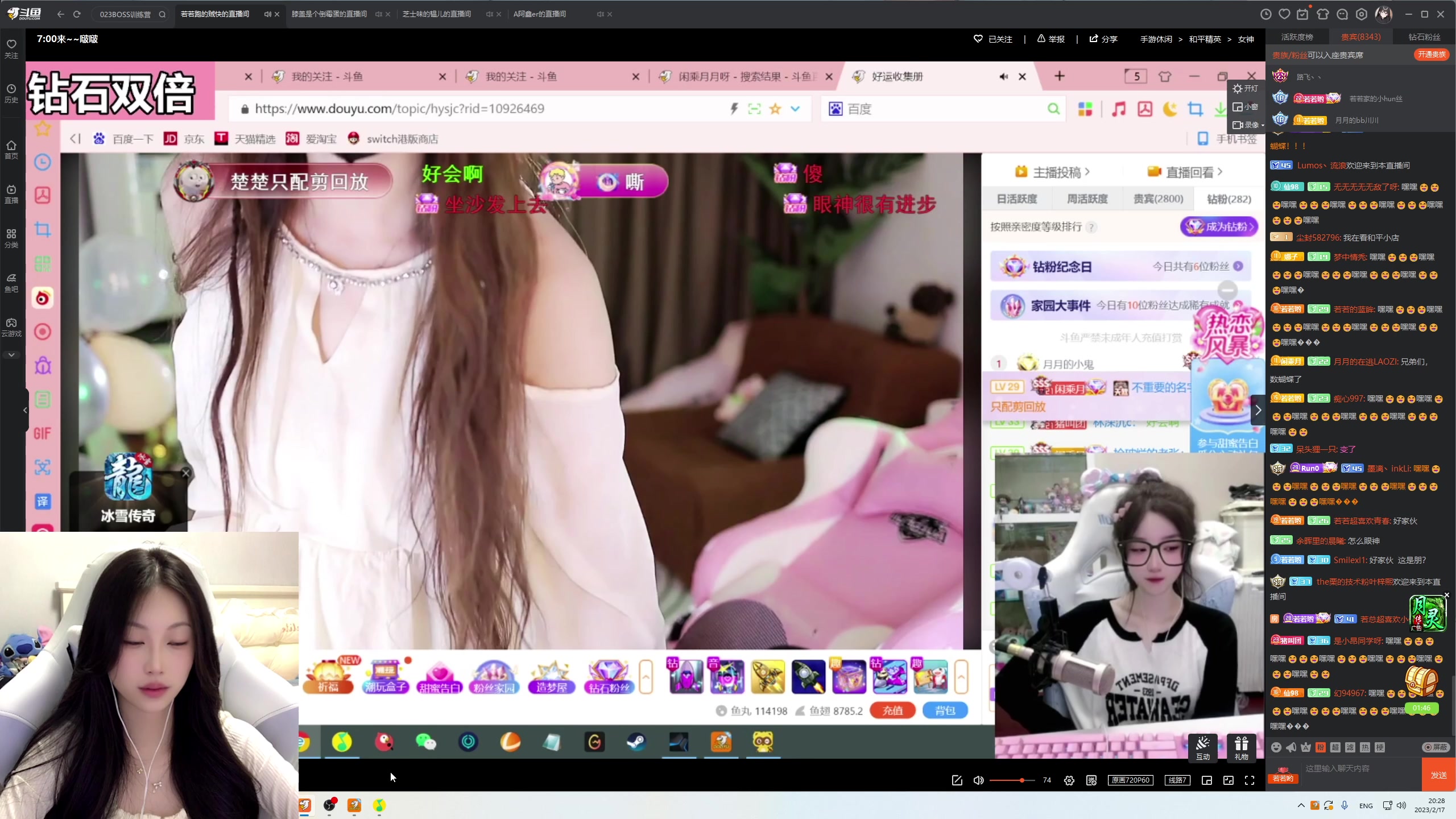Open 历史 history in left sidebar
The width and height of the screenshot is (1456, 819).
[x=11, y=93]
